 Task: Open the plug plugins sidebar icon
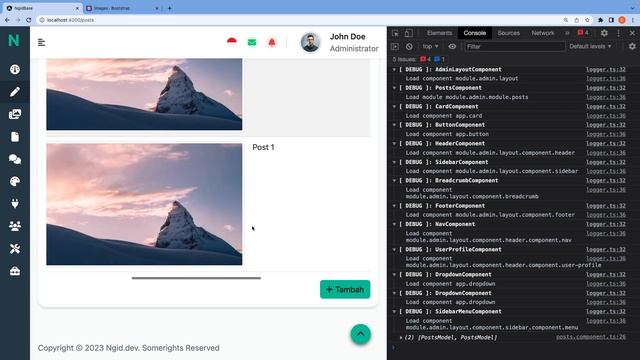[x=15, y=204]
